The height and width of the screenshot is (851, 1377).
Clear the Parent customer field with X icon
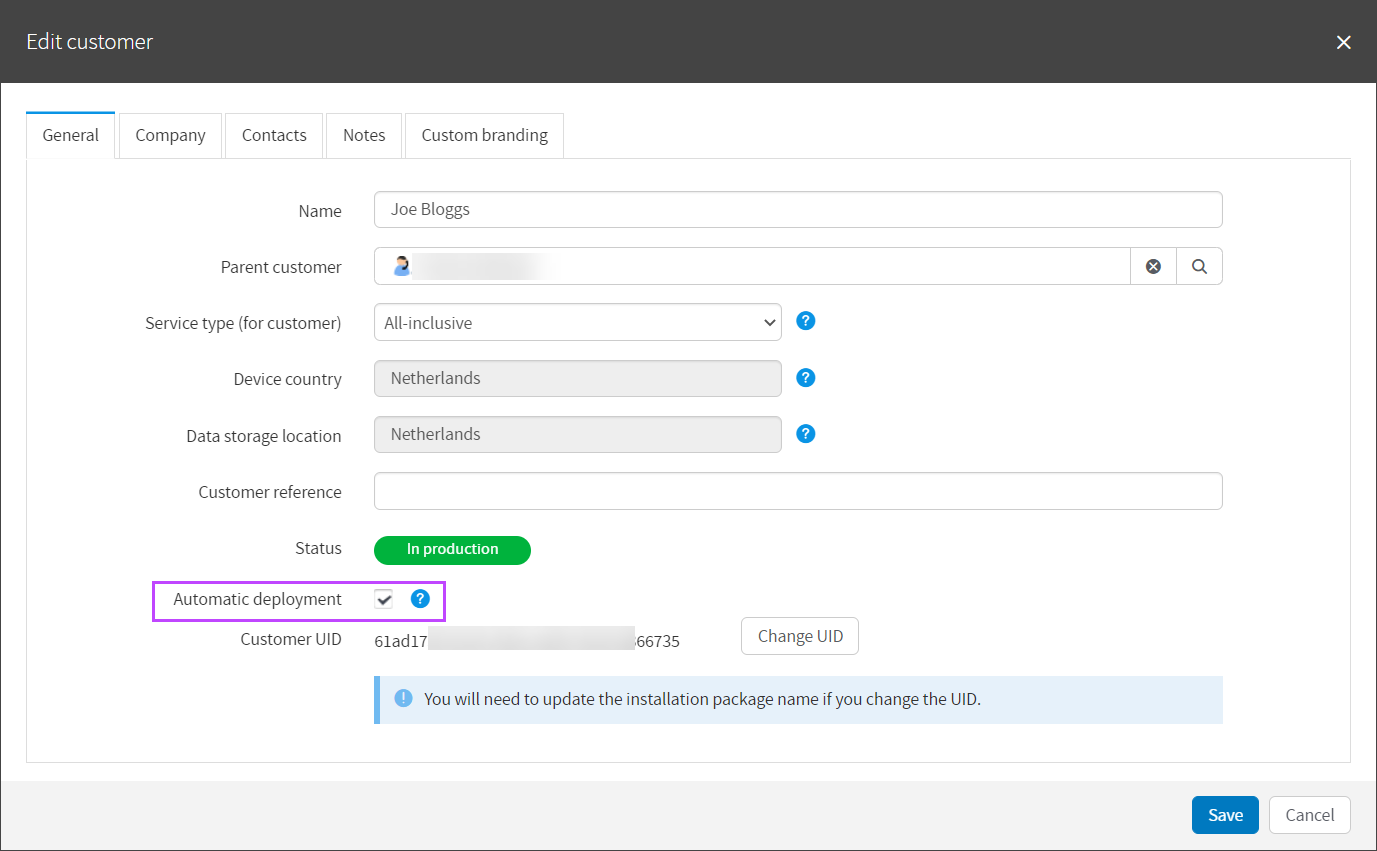[x=1153, y=267]
